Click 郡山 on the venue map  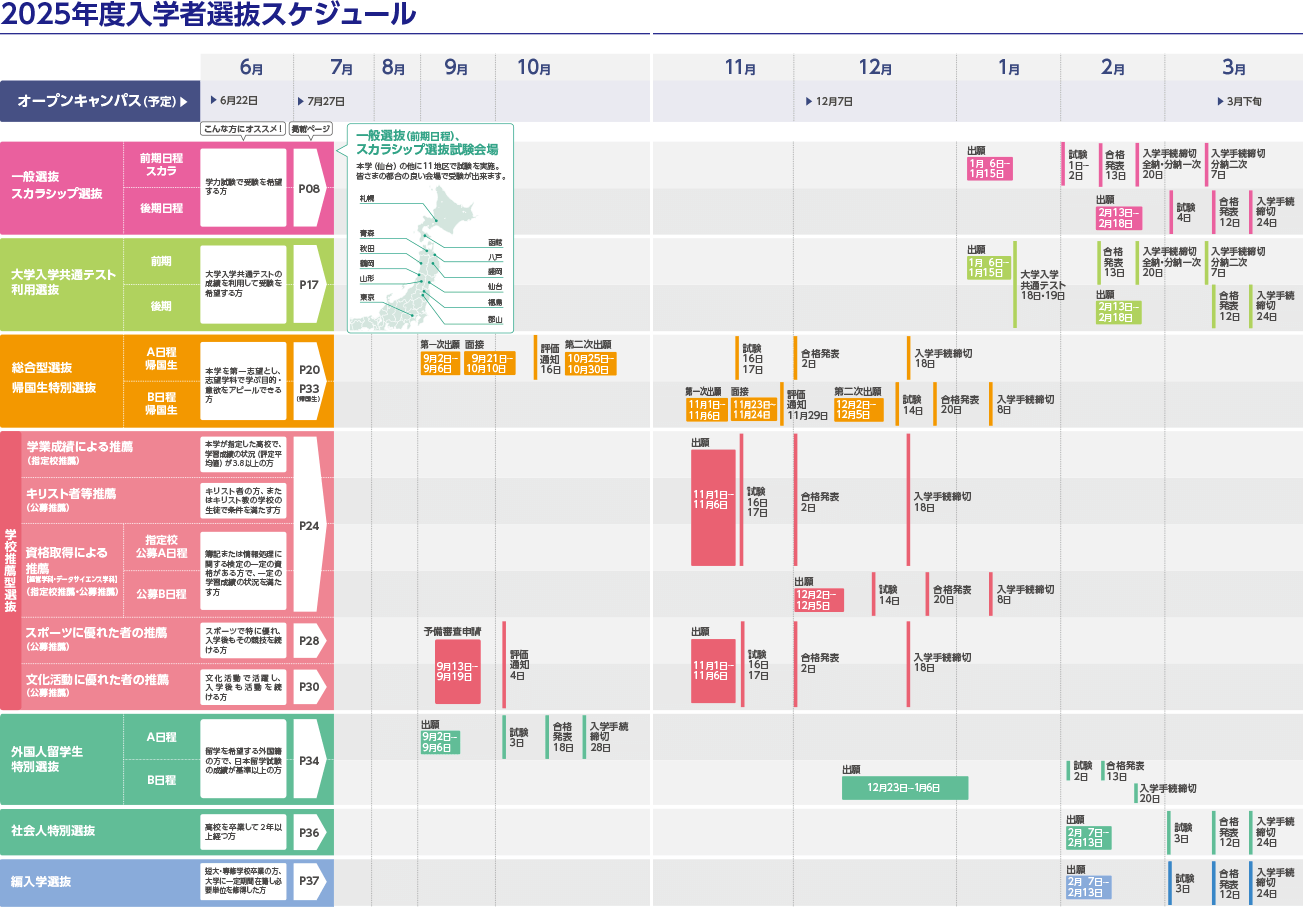[495, 320]
